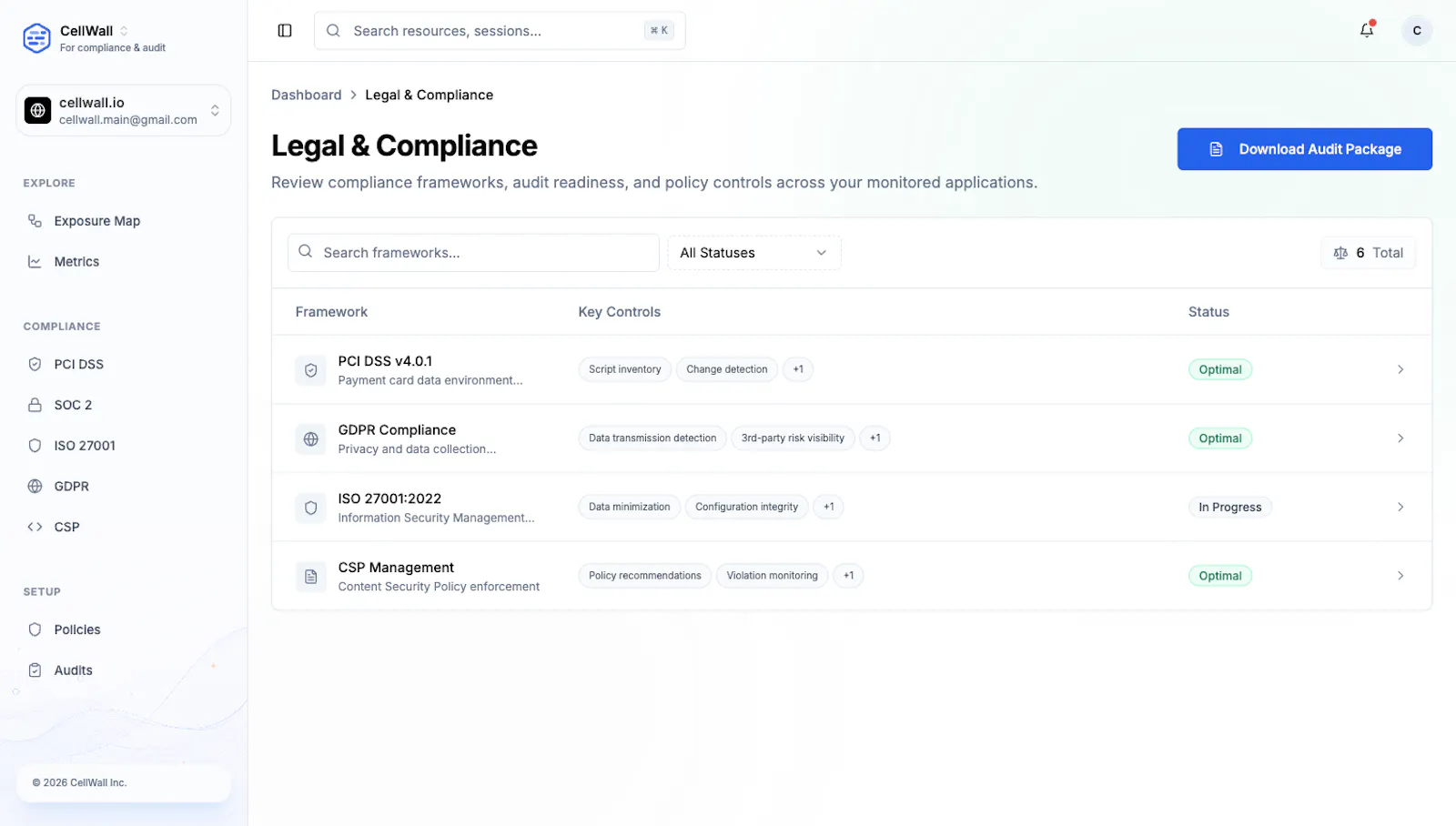
Task: Click the cellwall.io globe icon
Action: click(37, 110)
